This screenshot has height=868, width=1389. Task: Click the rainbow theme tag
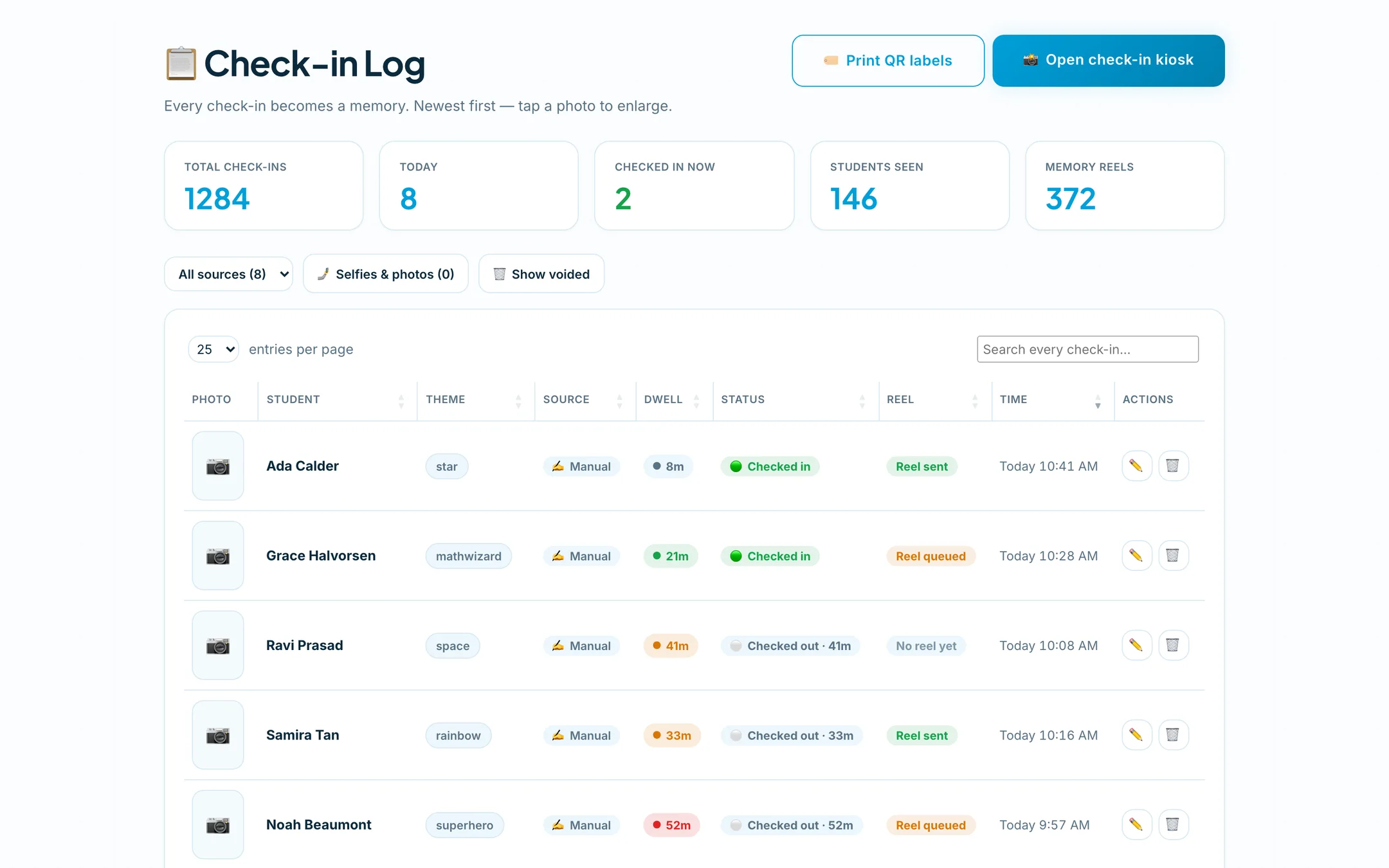(x=458, y=736)
